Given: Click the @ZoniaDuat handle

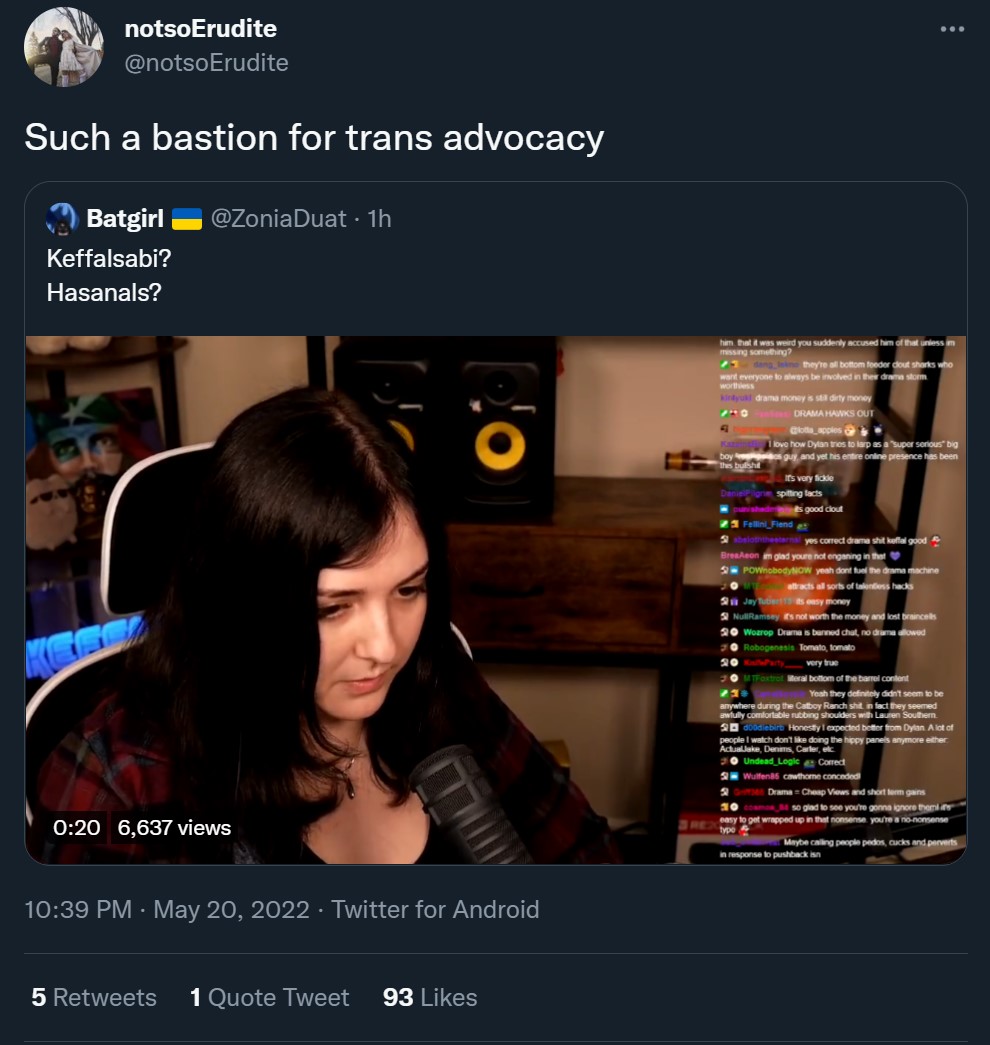Looking at the screenshot, I should [278, 219].
